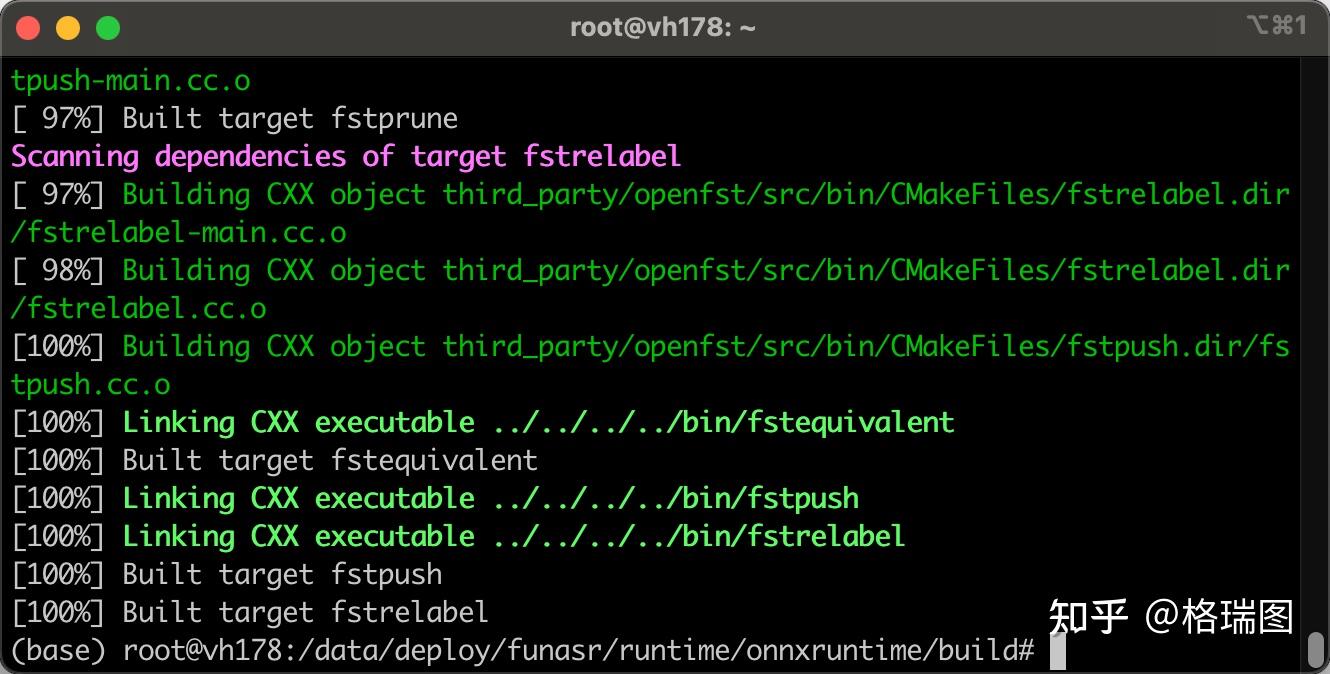Click the window title root@vh178: ~
1330x674 pixels.
point(662,28)
